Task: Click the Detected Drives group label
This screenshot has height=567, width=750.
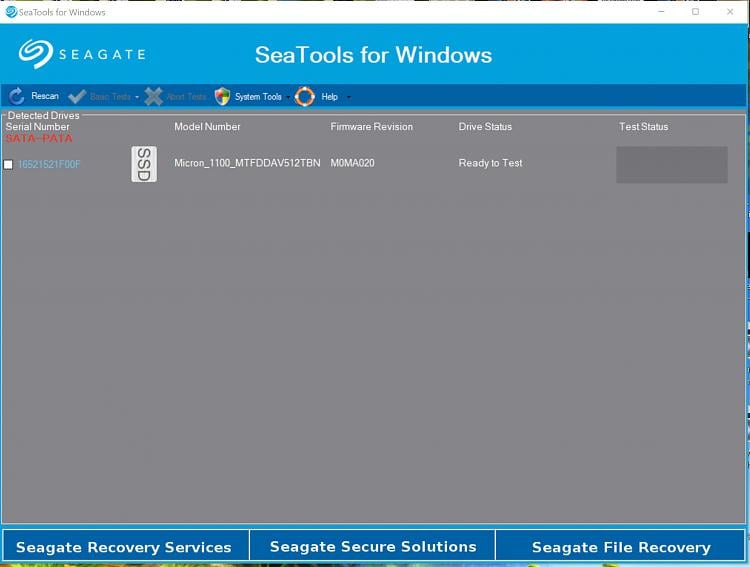Action: point(44,115)
